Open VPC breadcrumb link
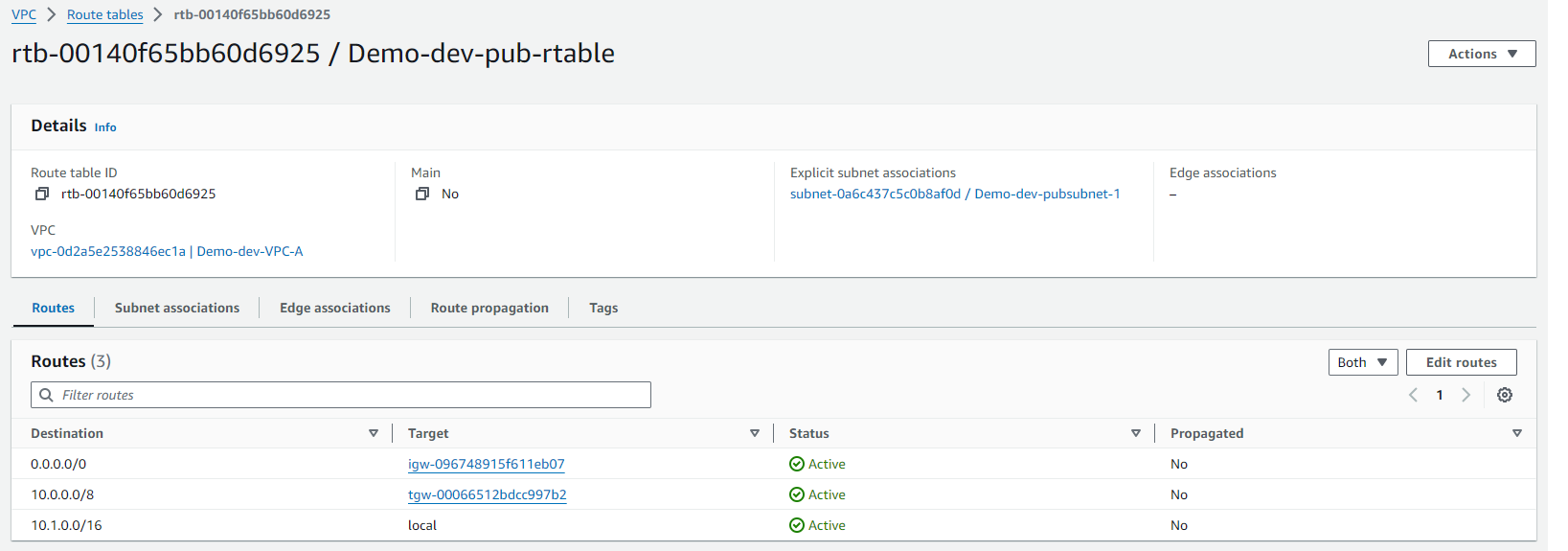 pos(24,14)
